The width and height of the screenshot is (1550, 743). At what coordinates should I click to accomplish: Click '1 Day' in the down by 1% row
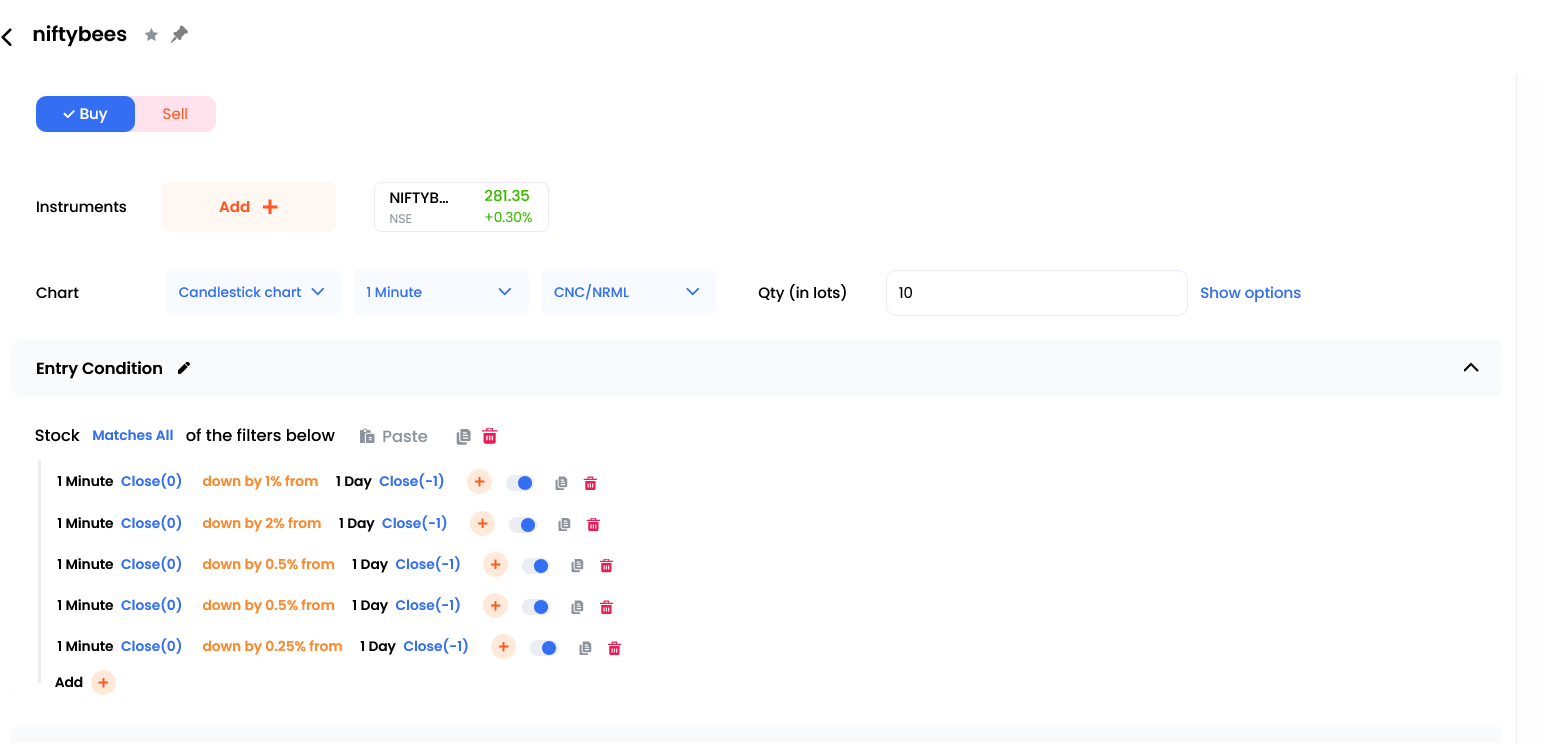(x=353, y=482)
